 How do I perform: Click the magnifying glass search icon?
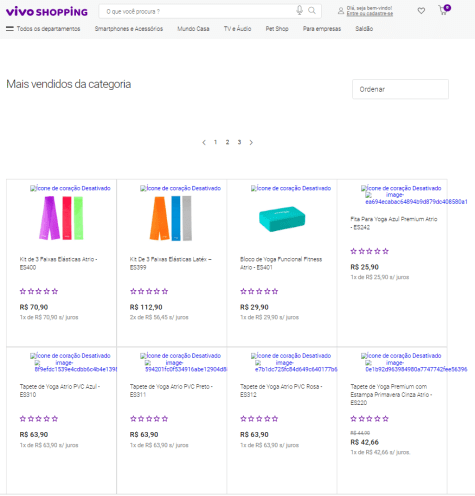coord(312,11)
